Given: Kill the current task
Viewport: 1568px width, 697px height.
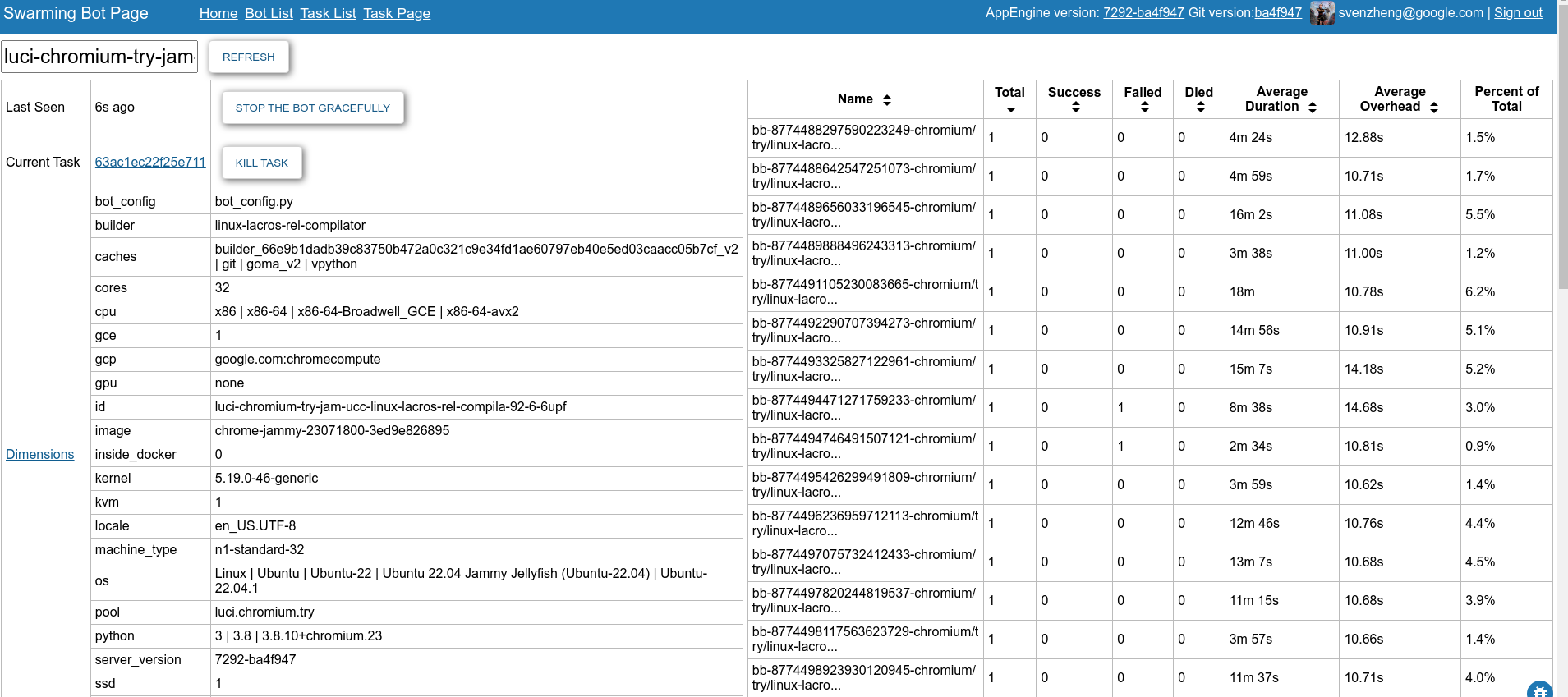Looking at the screenshot, I should 261,163.
